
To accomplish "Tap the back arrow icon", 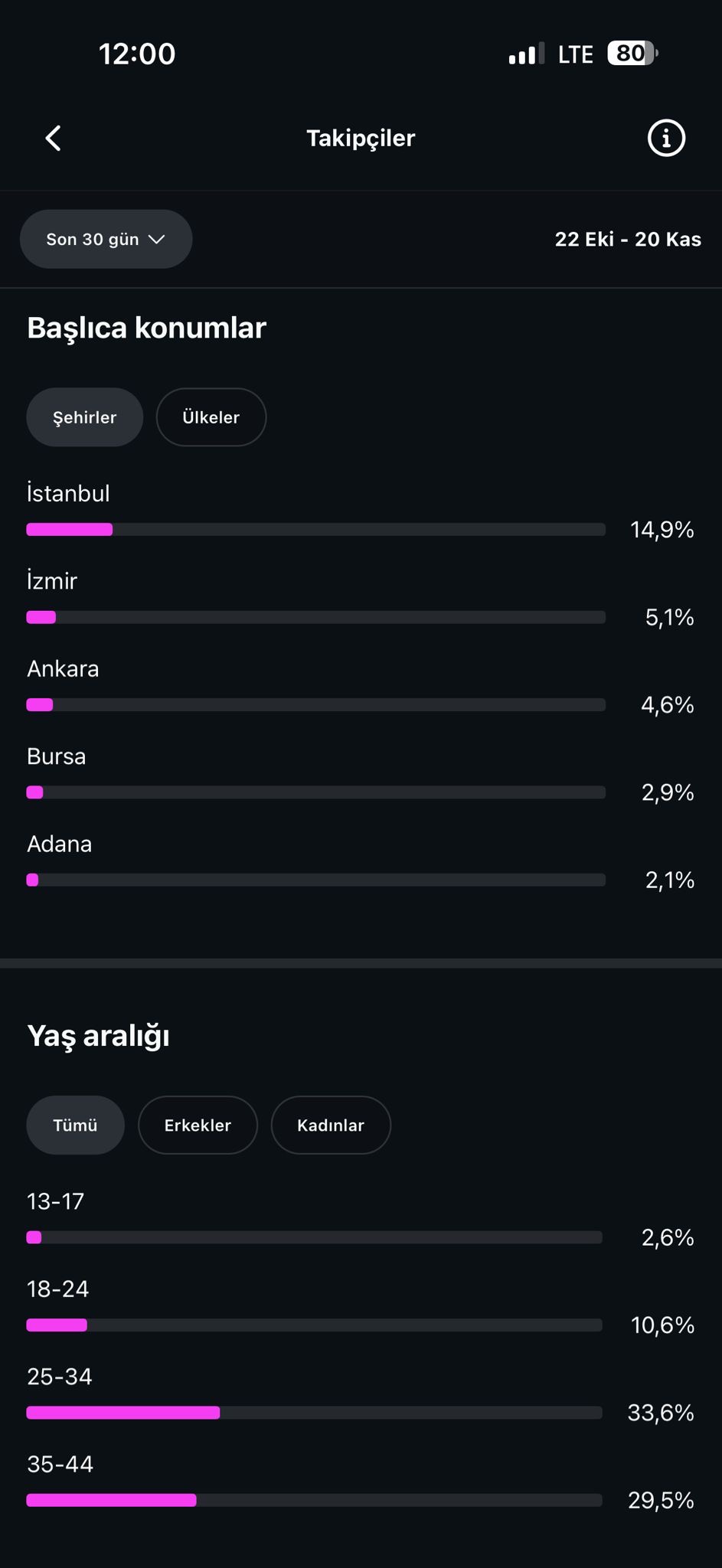I will (53, 139).
